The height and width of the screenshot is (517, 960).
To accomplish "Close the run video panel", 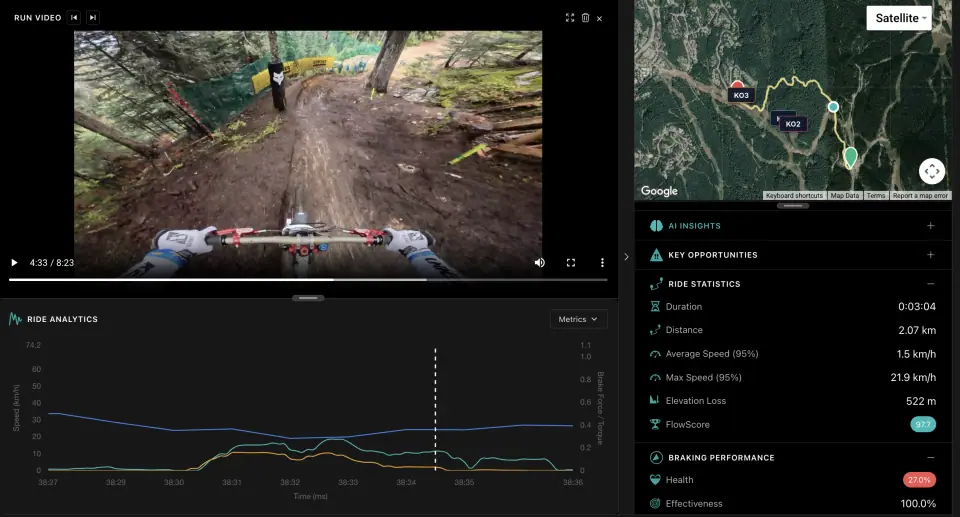I will point(599,18).
